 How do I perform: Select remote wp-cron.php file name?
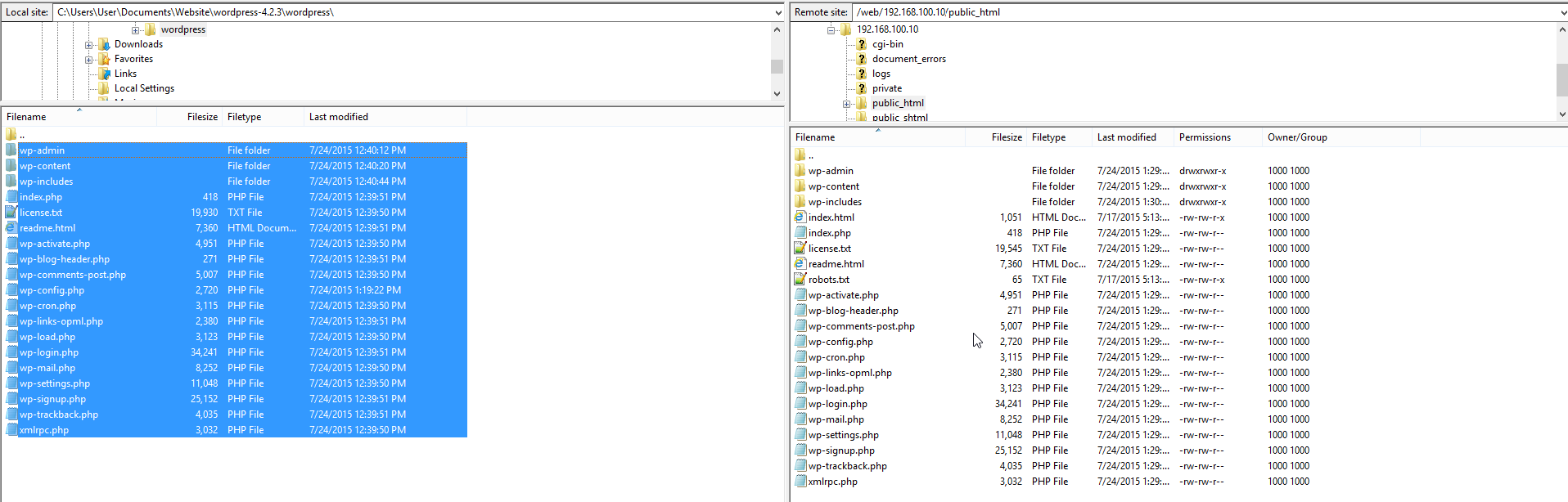(836, 357)
